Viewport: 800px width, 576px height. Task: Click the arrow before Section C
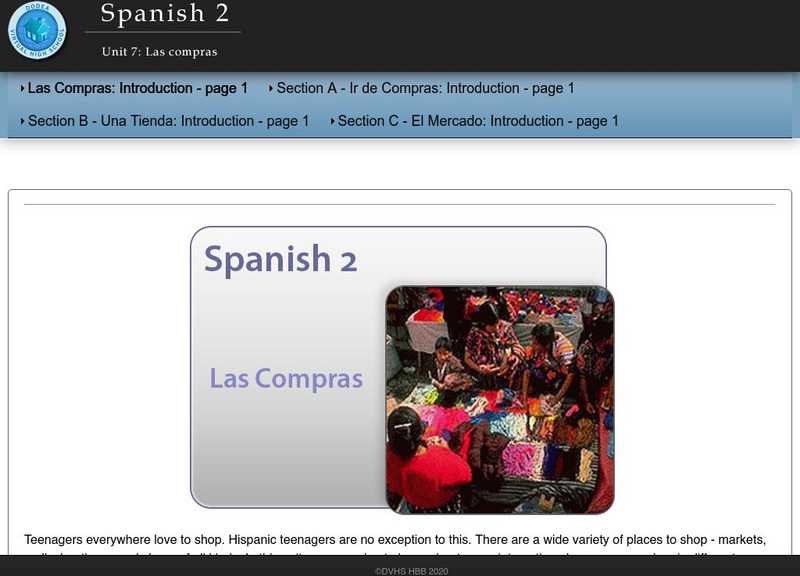click(x=333, y=121)
